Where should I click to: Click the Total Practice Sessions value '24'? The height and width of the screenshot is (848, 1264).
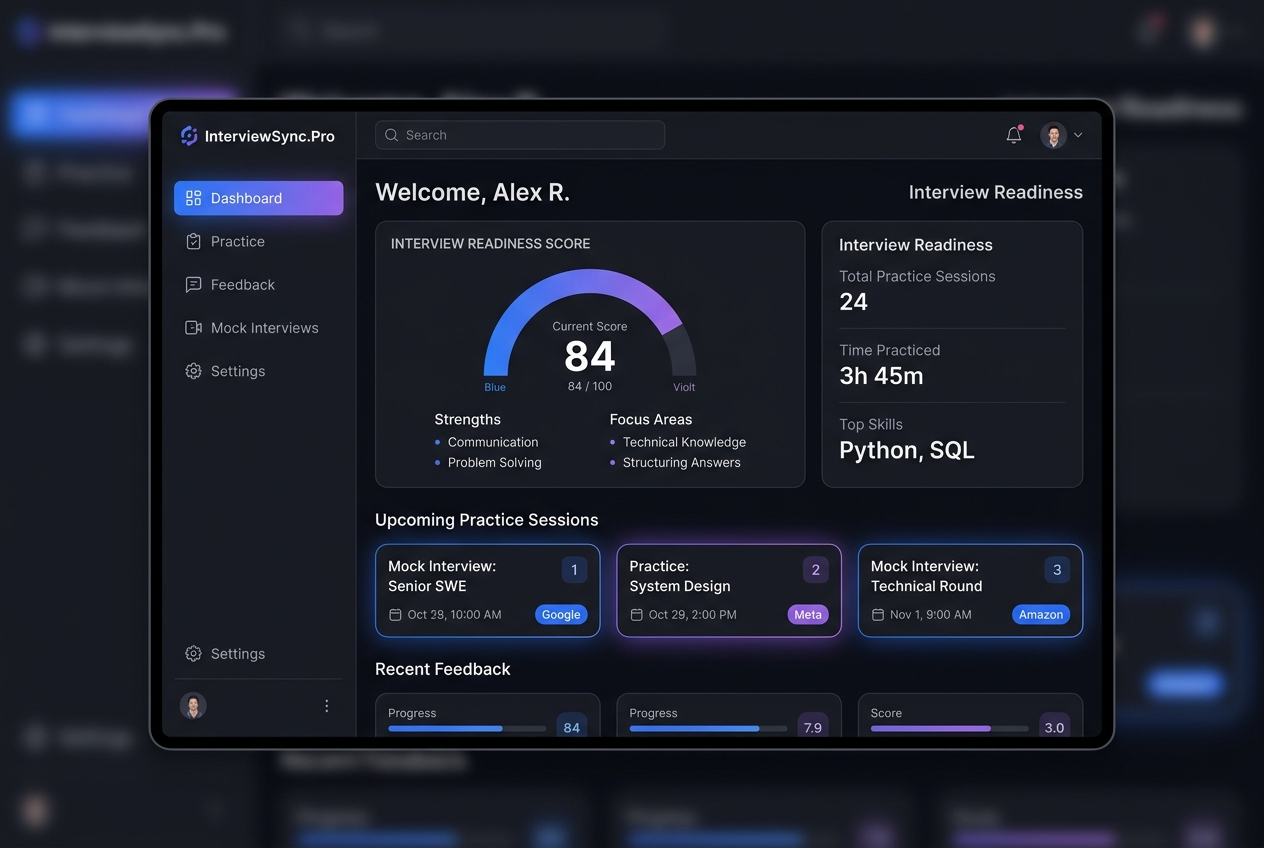tap(853, 302)
